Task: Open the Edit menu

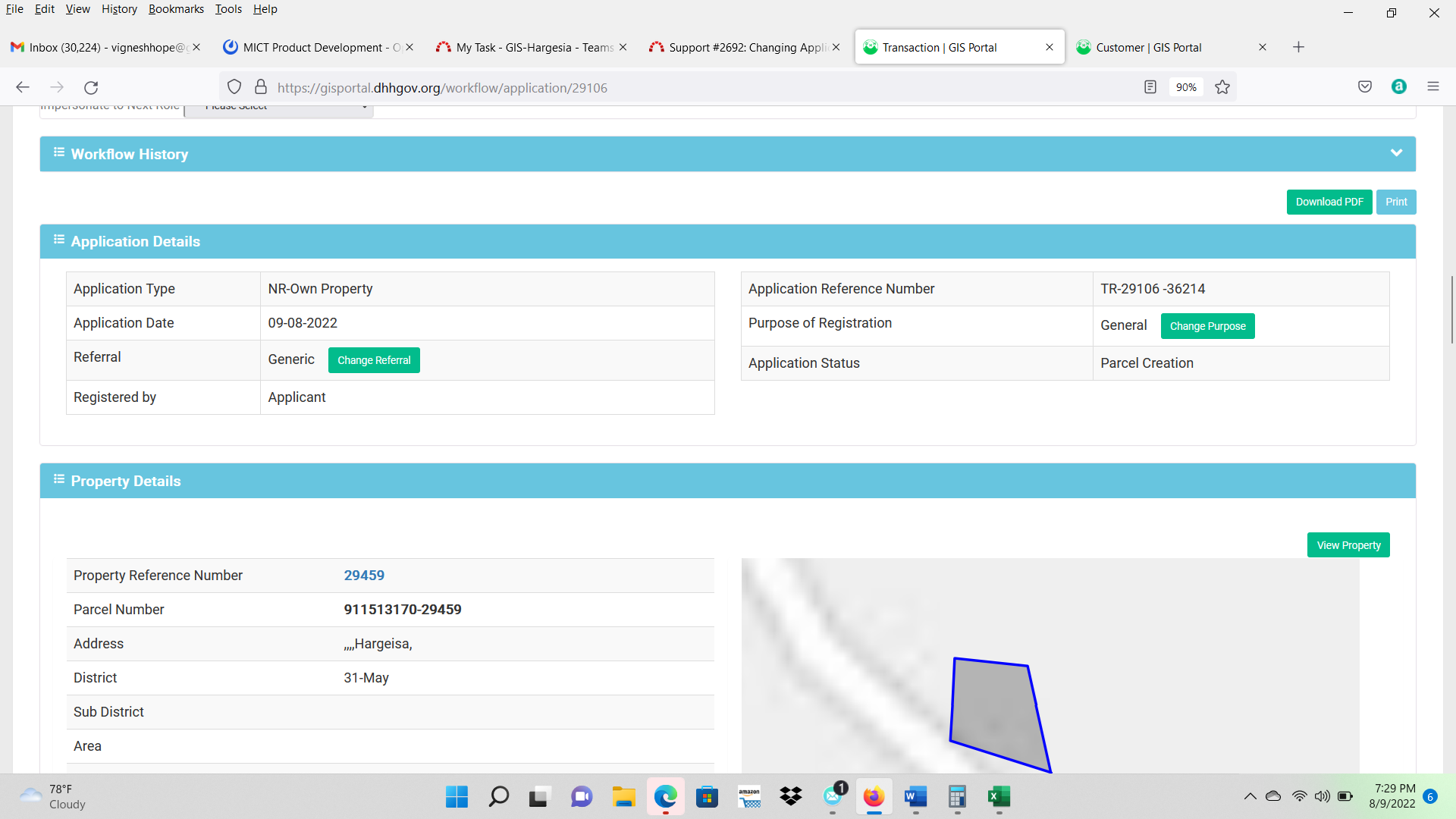Action: coord(45,9)
